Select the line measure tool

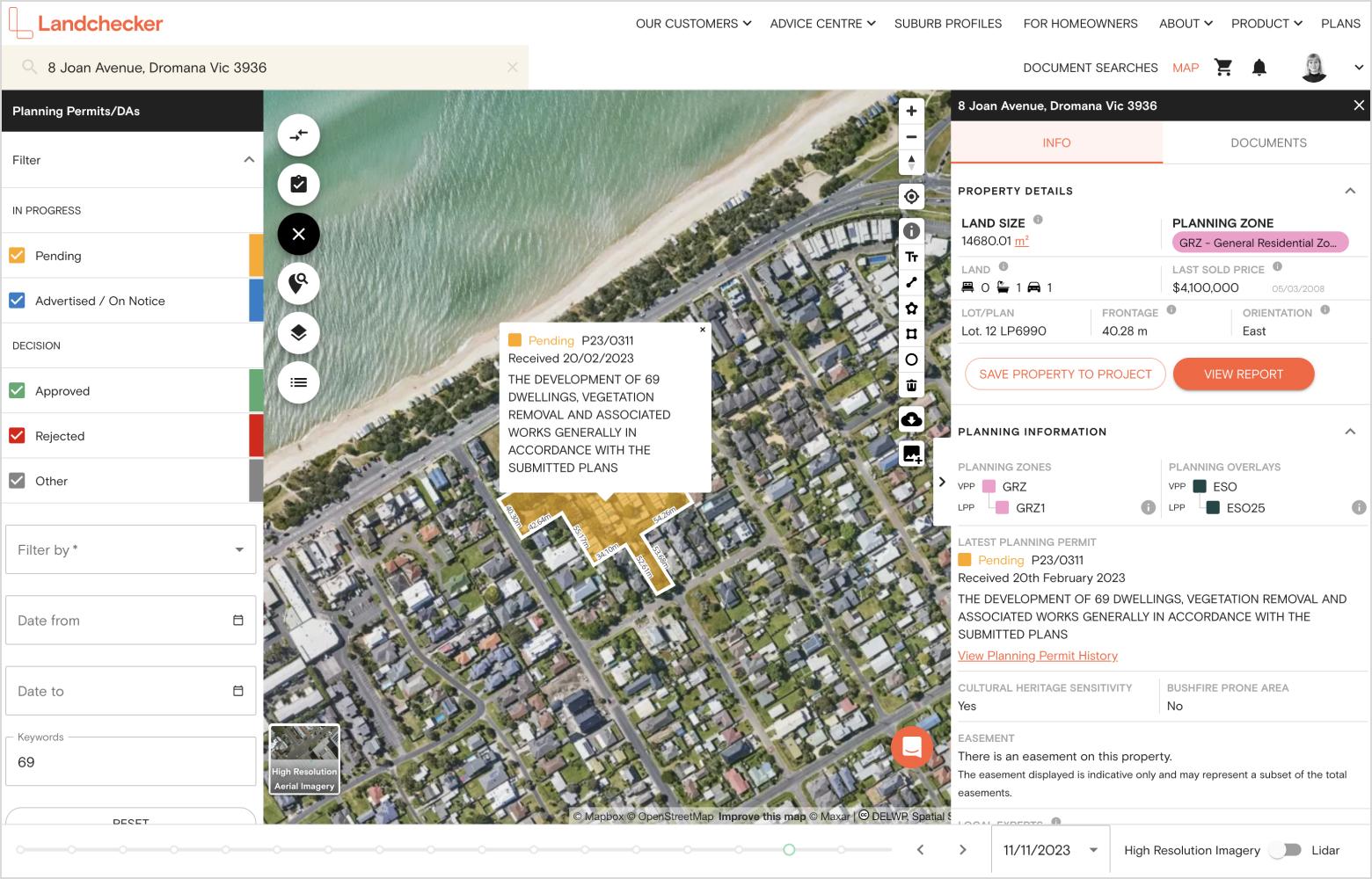(x=911, y=282)
